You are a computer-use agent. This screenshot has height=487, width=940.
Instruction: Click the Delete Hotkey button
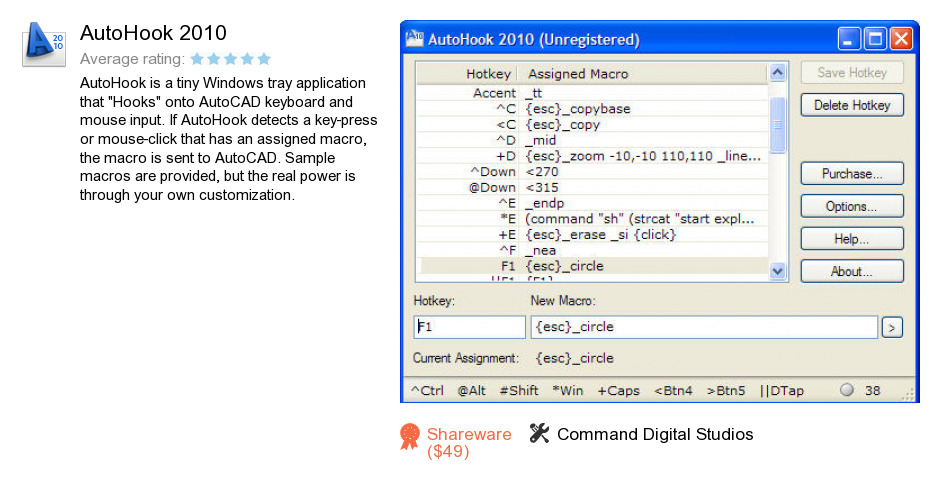[852, 105]
